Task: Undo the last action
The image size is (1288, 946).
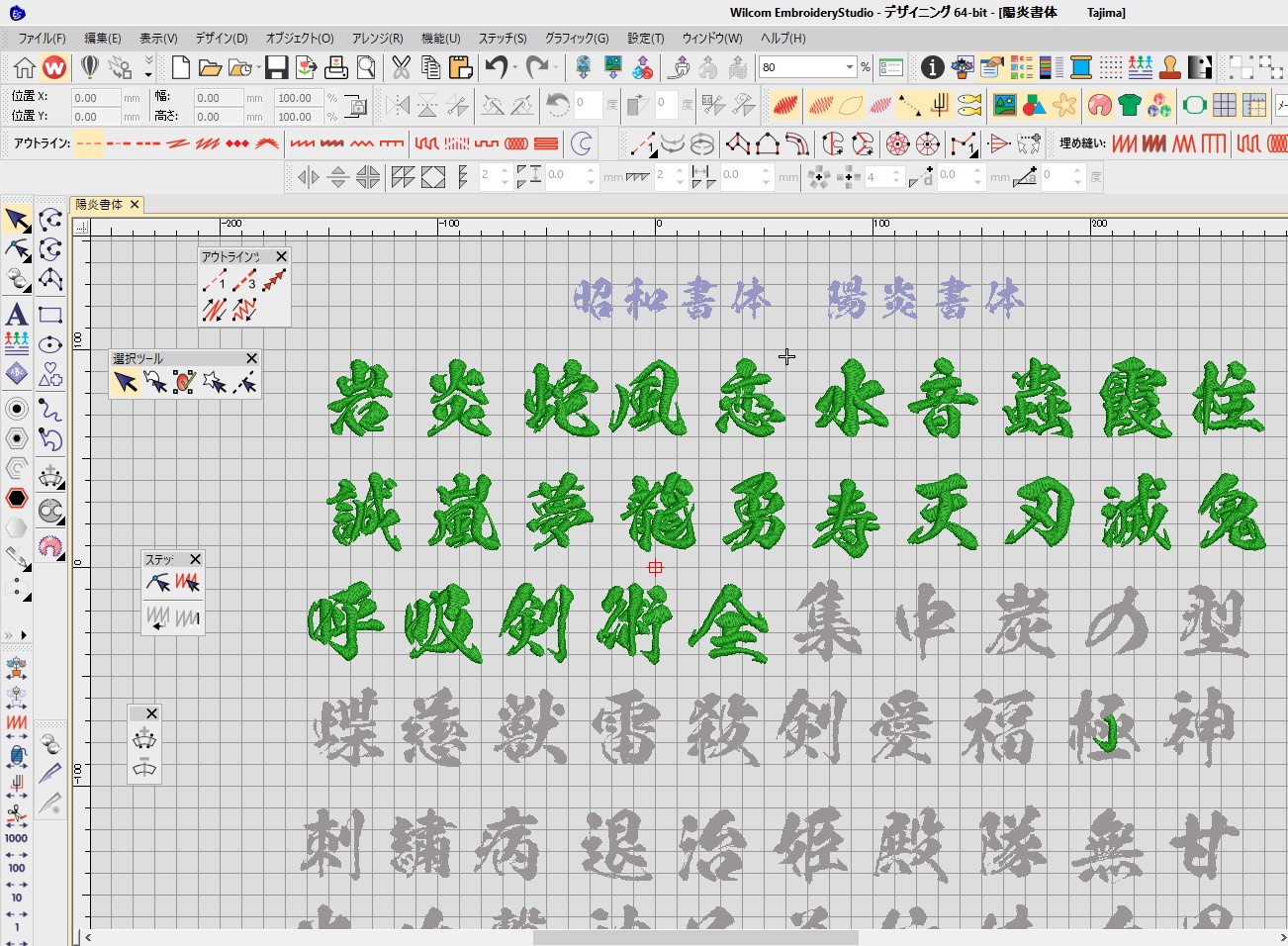Action: click(x=495, y=67)
